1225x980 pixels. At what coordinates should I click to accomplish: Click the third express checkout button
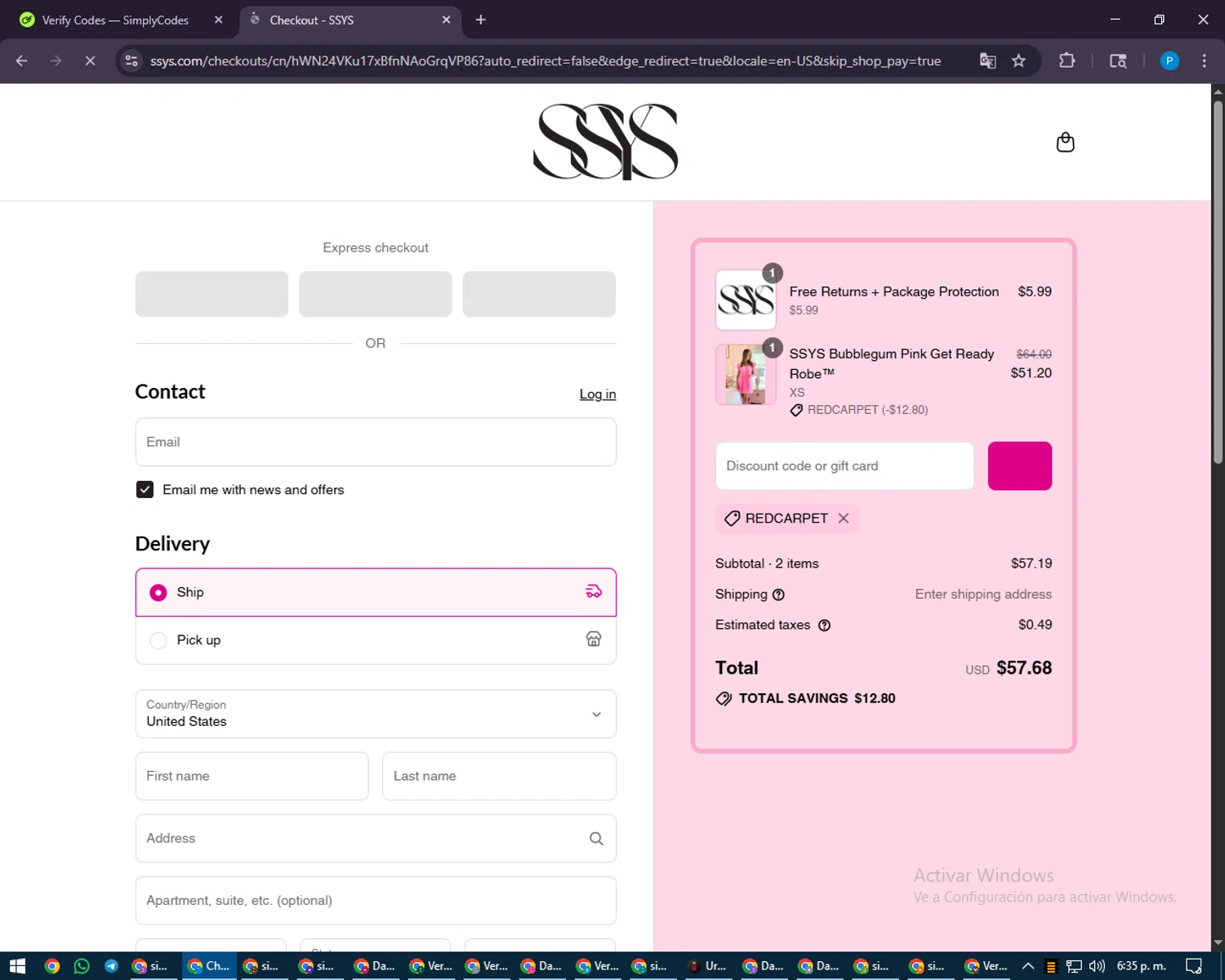[x=539, y=294]
